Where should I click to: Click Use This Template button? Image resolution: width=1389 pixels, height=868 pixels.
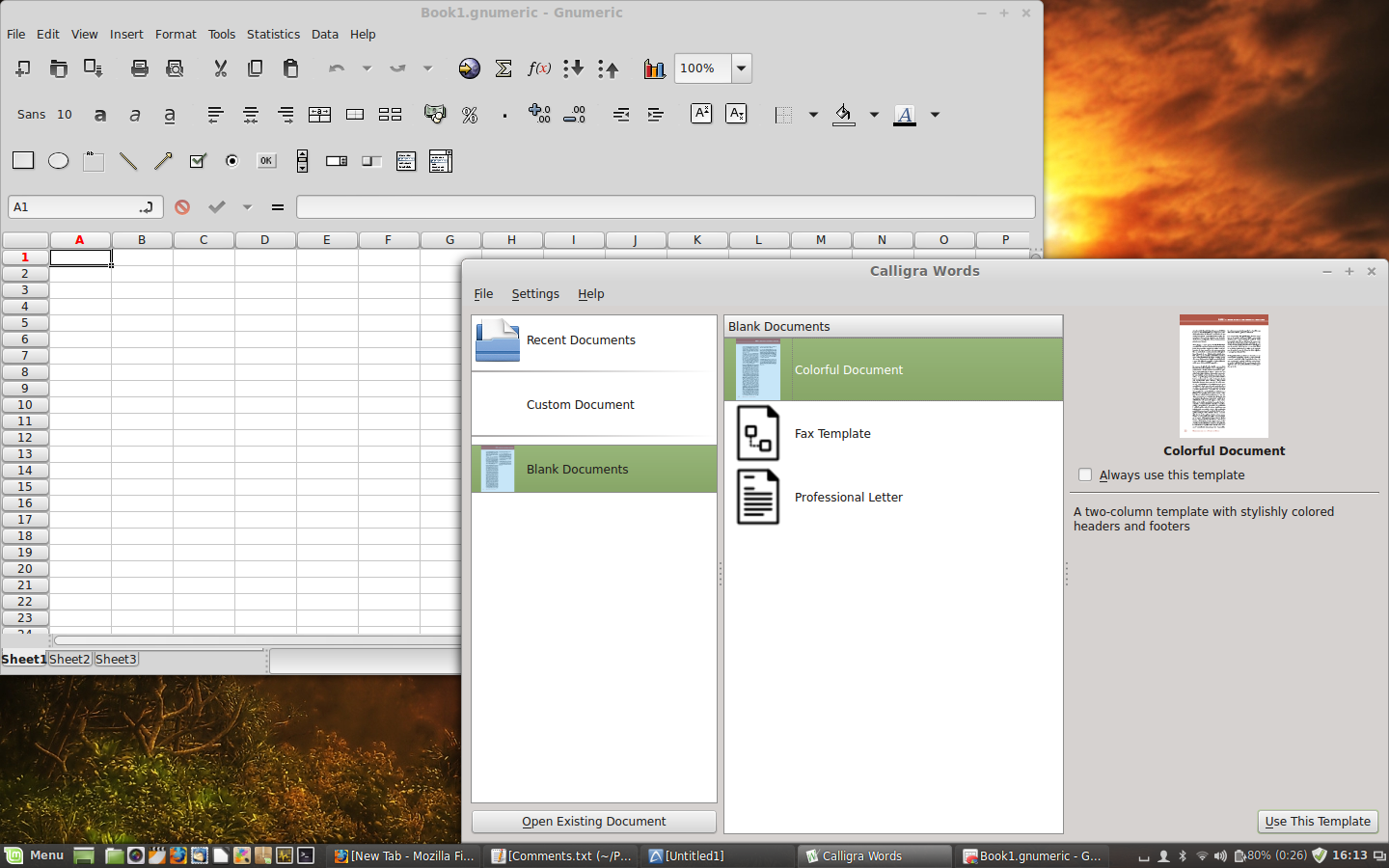[x=1318, y=822]
